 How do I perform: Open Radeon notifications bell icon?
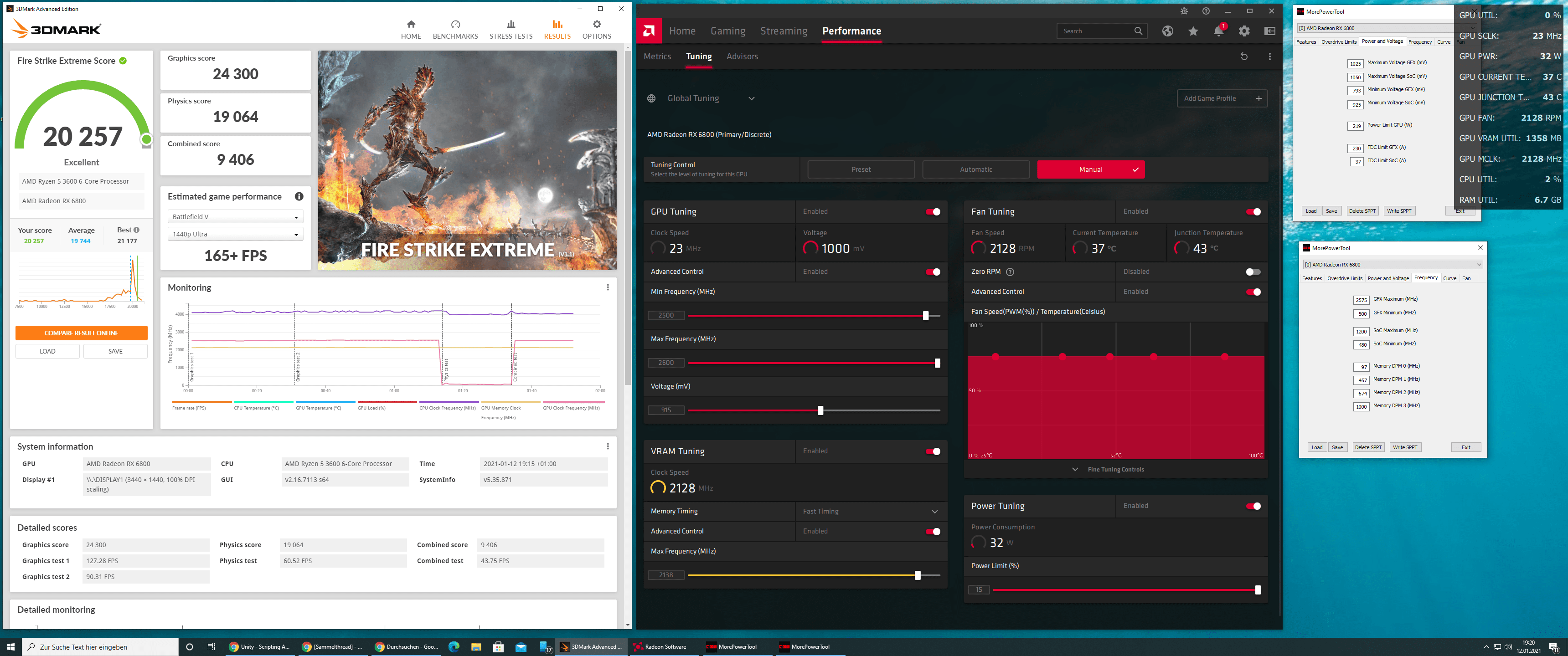point(1218,31)
